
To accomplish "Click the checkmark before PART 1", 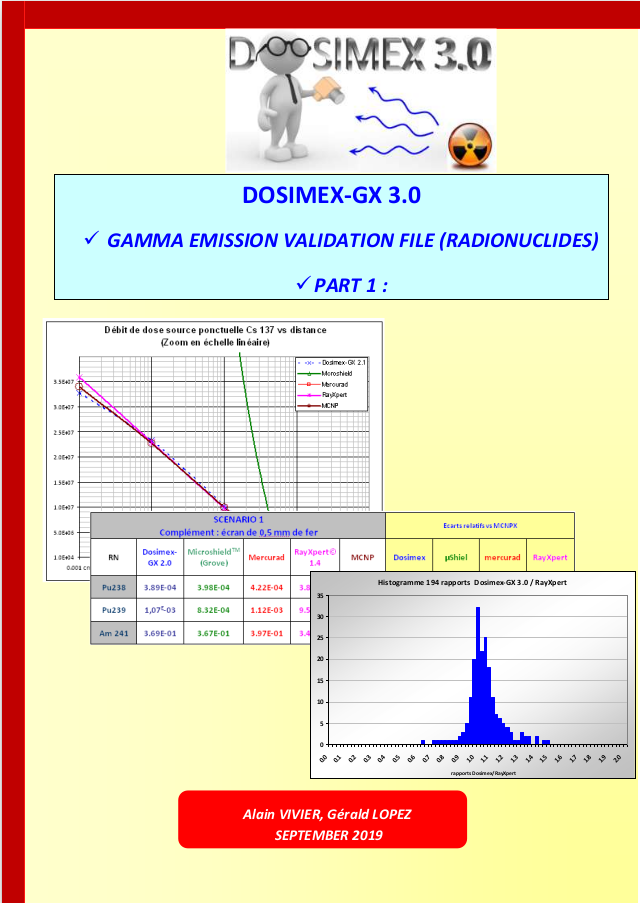I will tap(302, 283).
